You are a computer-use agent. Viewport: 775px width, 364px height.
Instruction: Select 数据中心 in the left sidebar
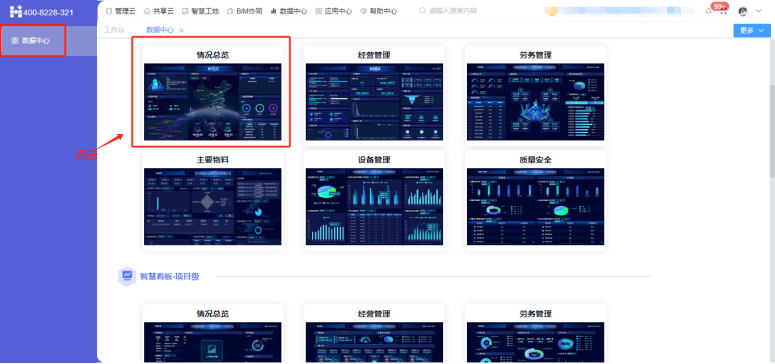33,41
